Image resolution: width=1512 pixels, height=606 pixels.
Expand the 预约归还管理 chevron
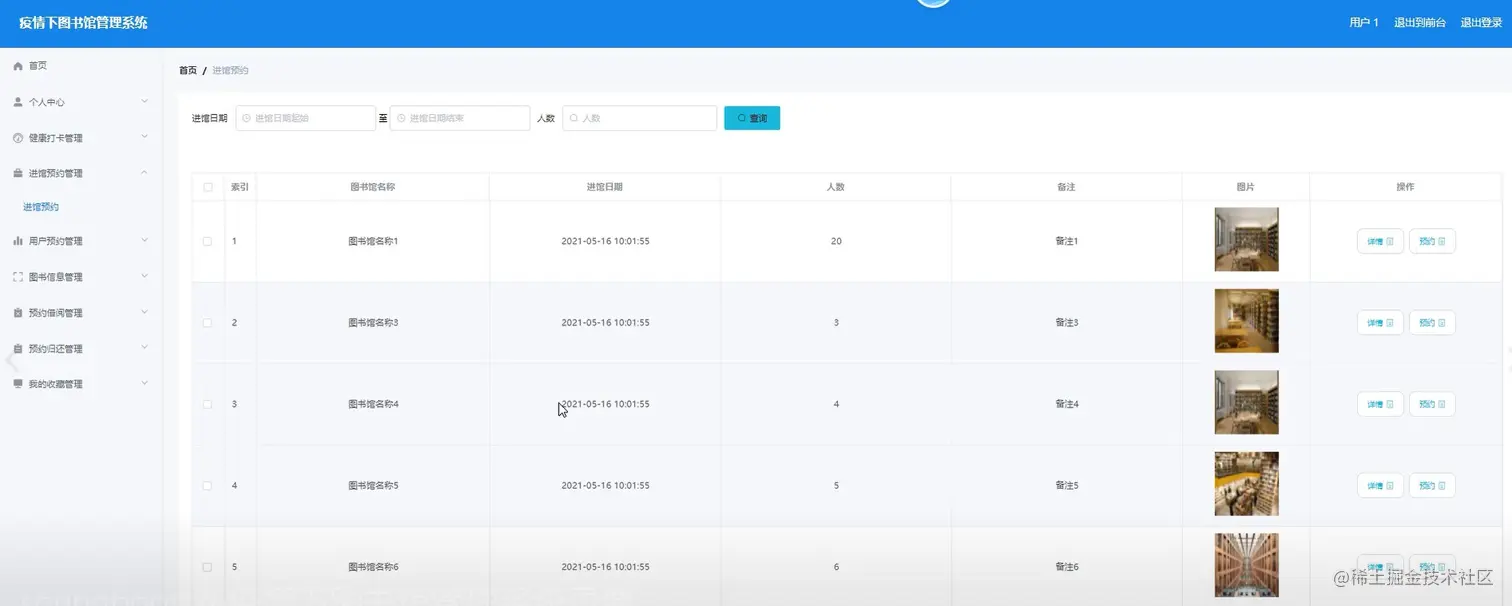(144, 348)
